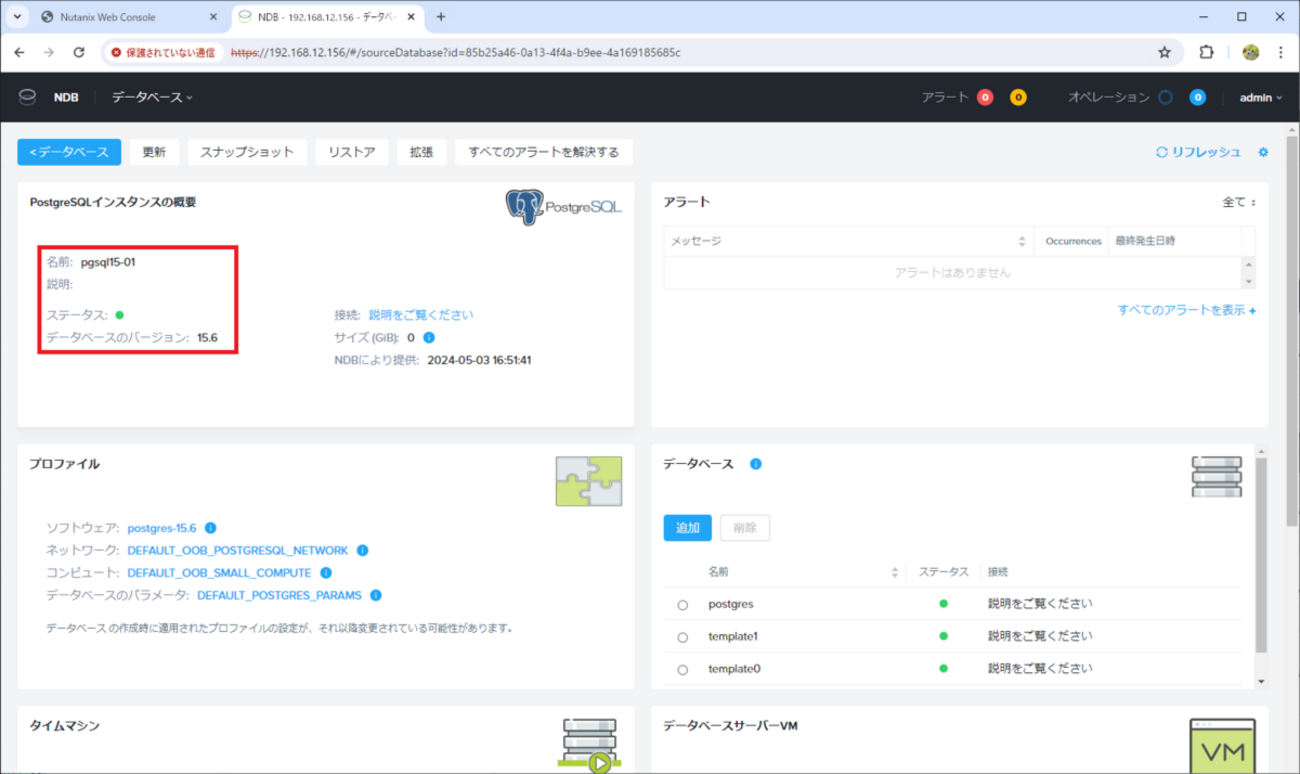Click the スナップショット button
The height and width of the screenshot is (774, 1300).
[x=247, y=152]
